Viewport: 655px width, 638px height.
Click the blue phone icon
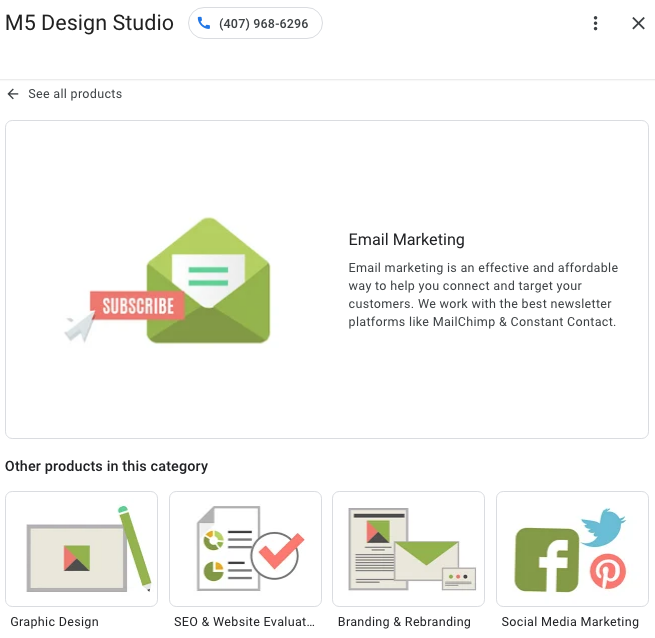point(203,23)
